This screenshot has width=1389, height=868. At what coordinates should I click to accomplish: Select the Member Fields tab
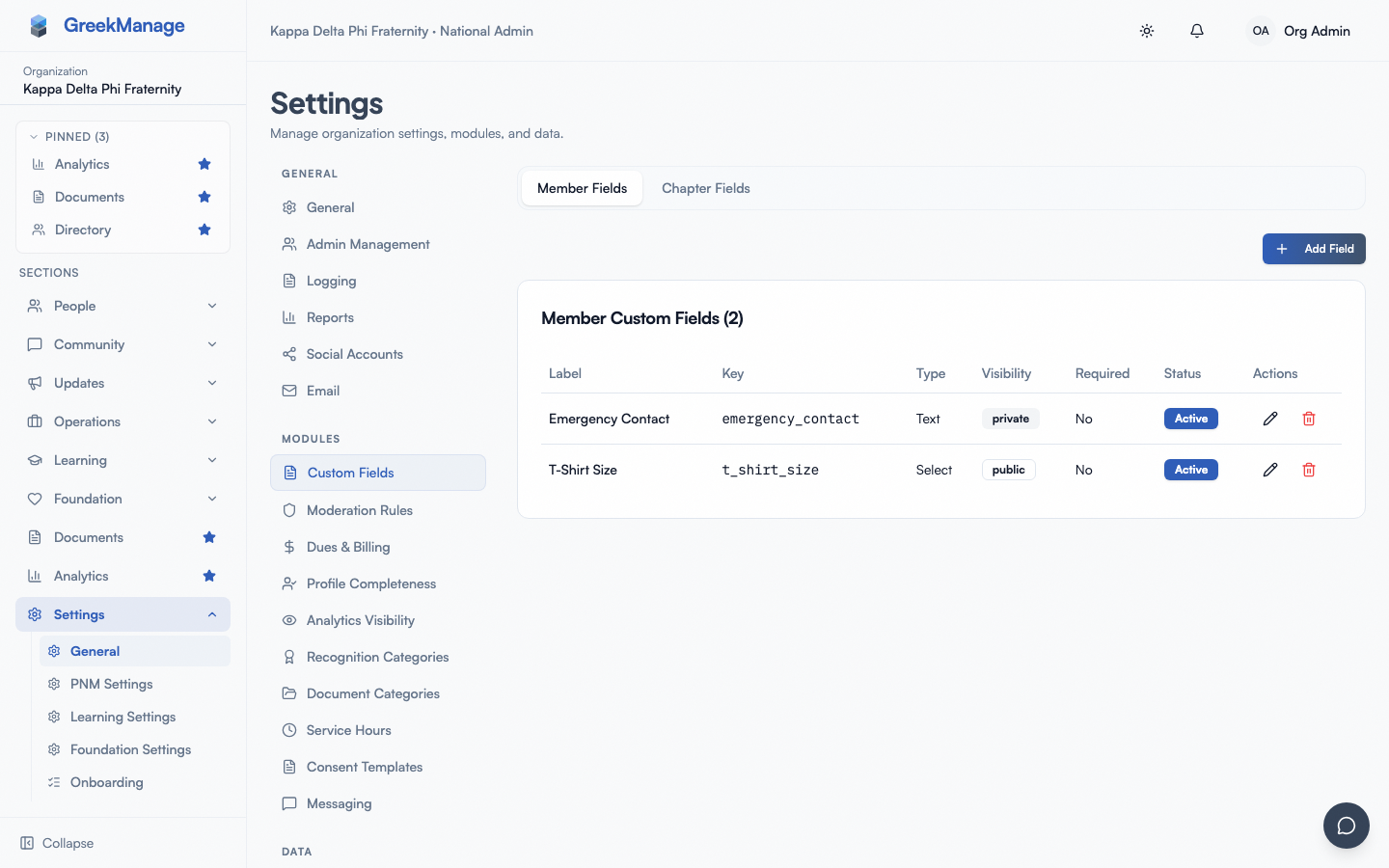[x=582, y=188]
